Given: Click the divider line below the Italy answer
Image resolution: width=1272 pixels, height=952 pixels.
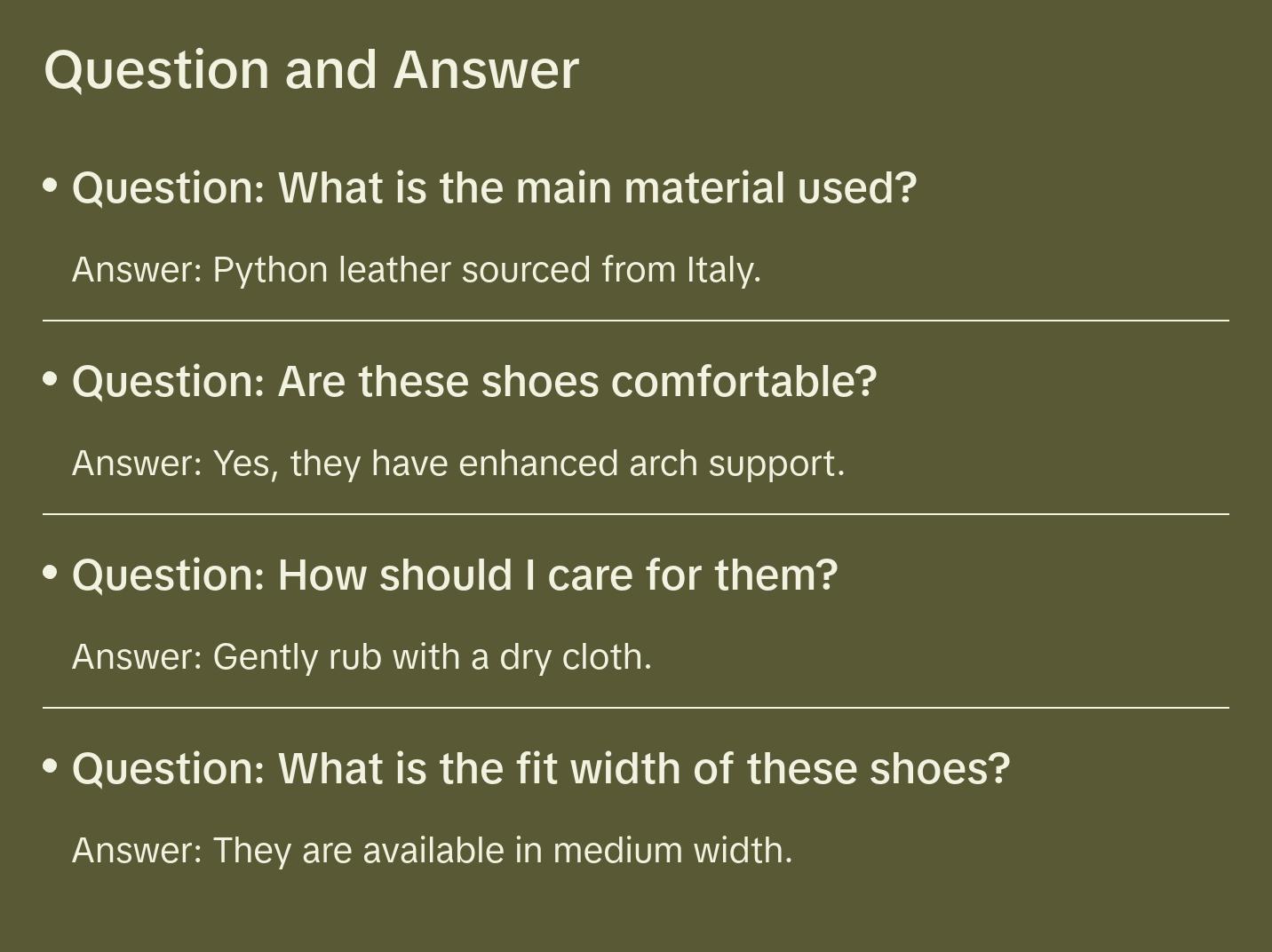Looking at the screenshot, I should pyautogui.click(x=636, y=321).
